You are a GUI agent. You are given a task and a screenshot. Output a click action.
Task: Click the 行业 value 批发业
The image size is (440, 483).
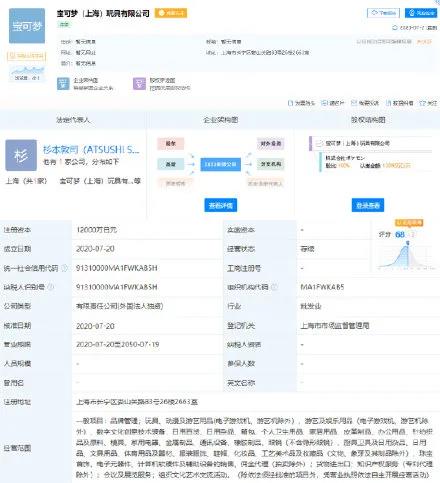pos(311,306)
